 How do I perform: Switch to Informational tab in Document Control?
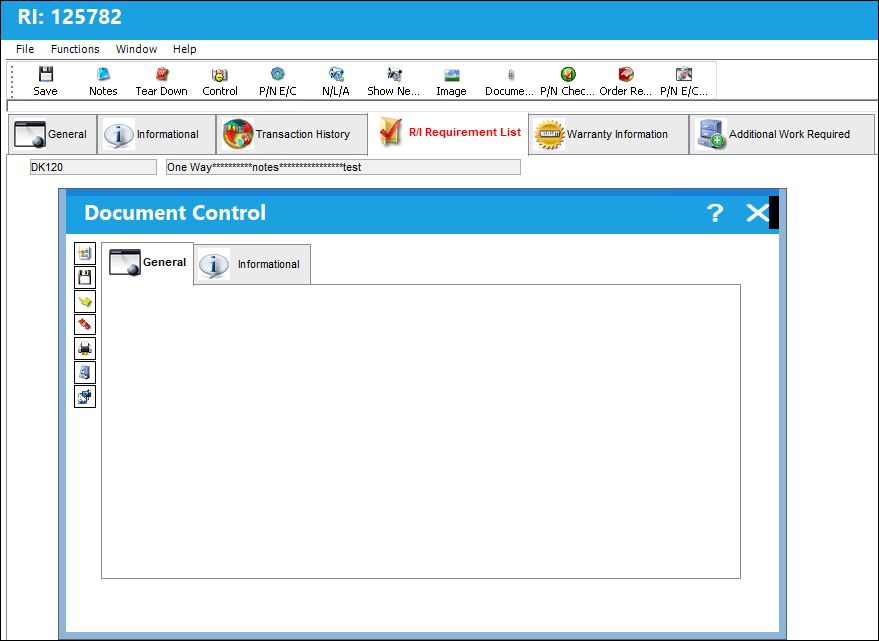tap(252, 264)
